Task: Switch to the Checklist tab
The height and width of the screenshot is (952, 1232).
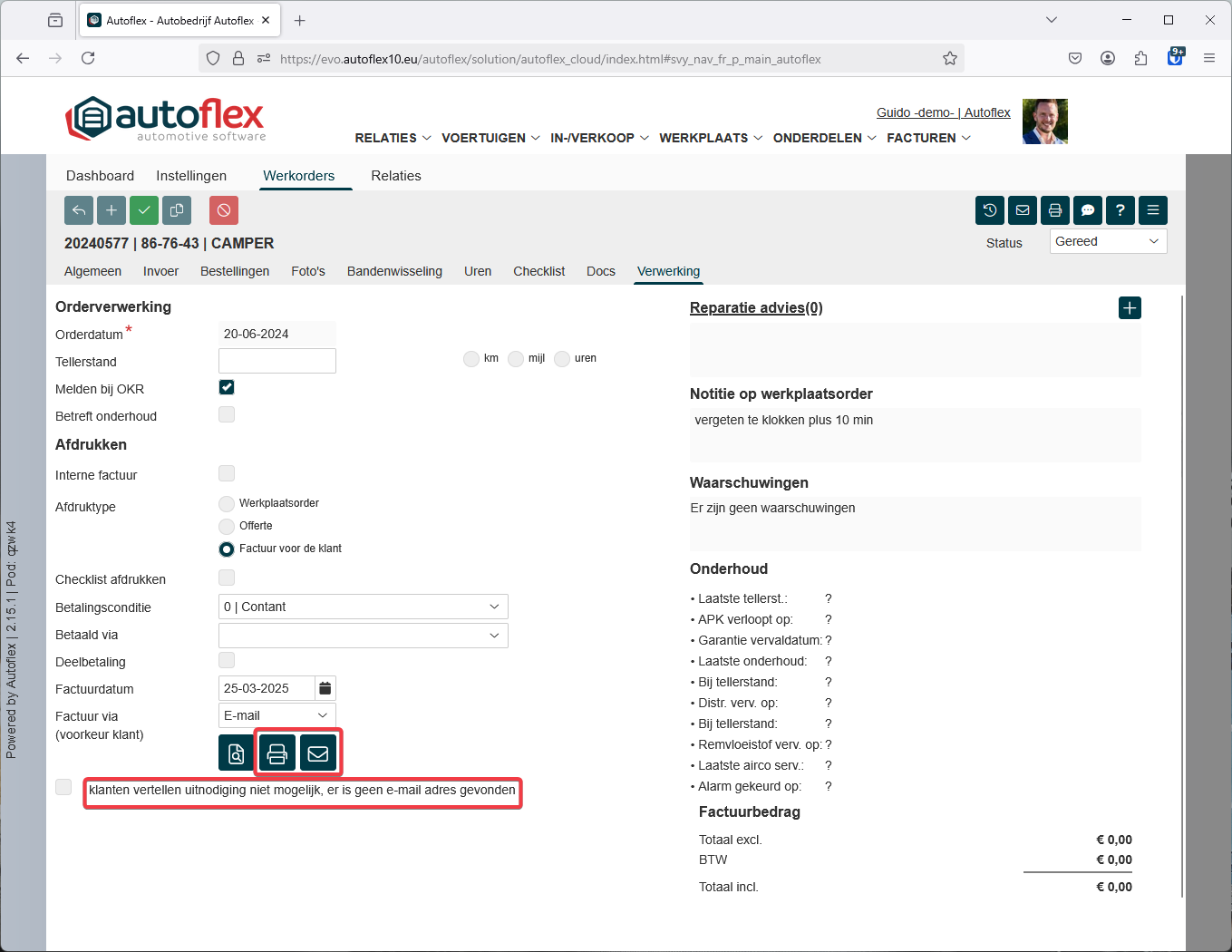Action: click(x=538, y=271)
